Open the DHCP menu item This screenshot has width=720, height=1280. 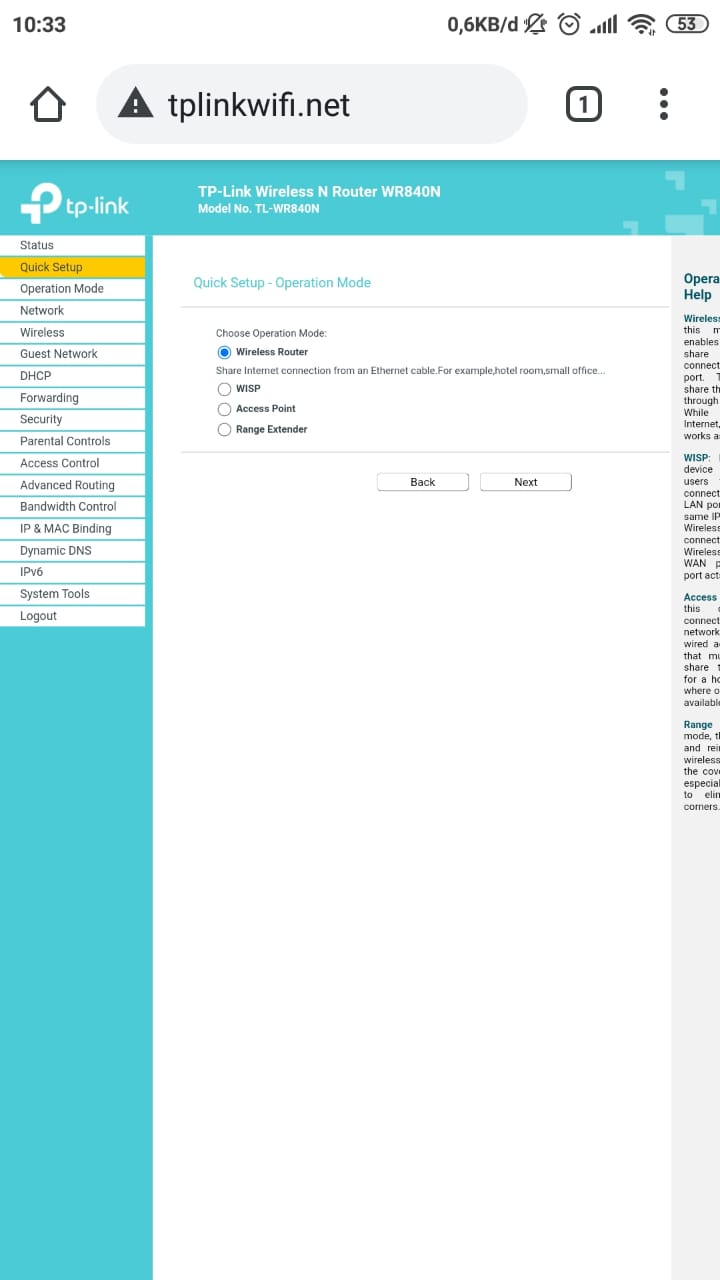pyautogui.click(x=72, y=376)
